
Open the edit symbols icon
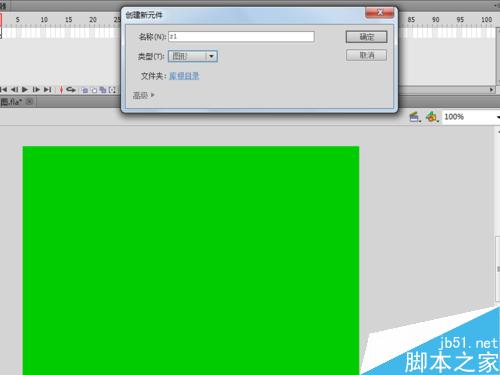tap(432, 117)
